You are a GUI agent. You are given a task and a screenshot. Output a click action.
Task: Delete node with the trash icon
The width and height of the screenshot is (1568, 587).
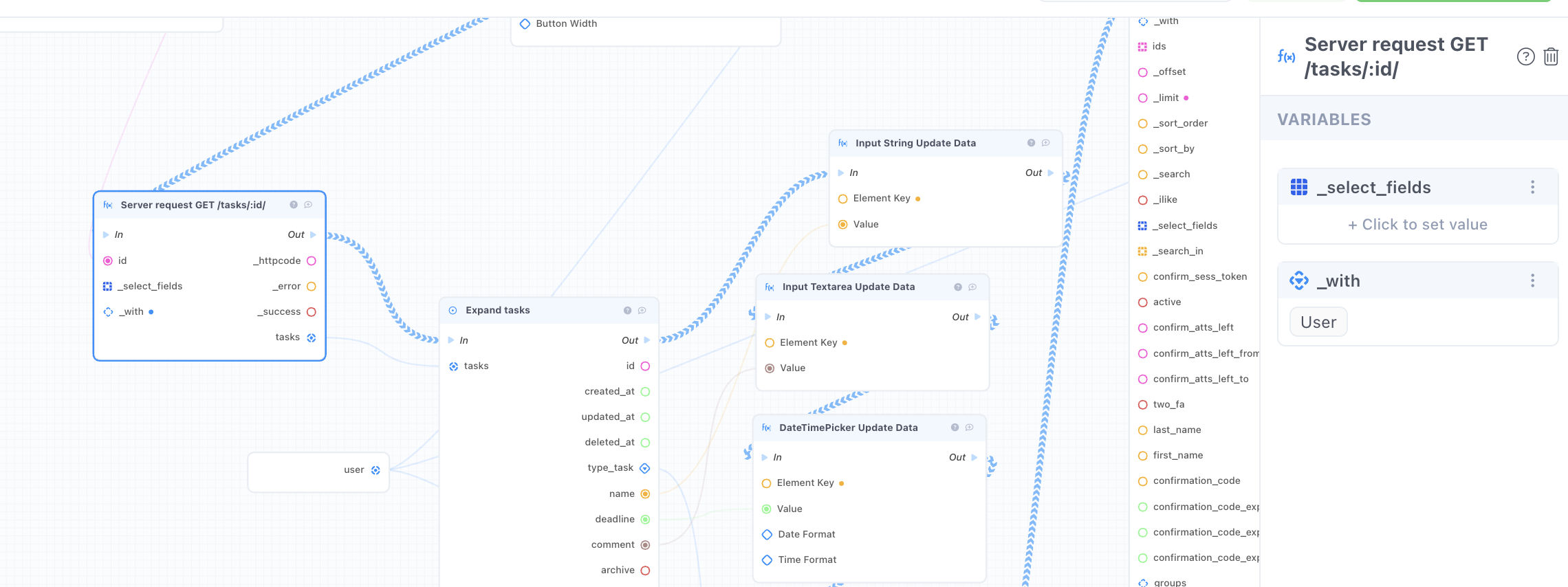[1551, 56]
